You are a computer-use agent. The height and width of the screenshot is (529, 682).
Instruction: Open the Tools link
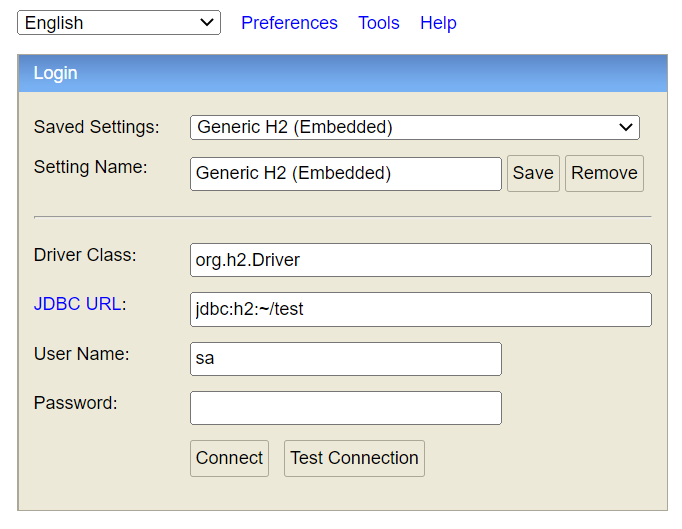pyautogui.click(x=379, y=23)
